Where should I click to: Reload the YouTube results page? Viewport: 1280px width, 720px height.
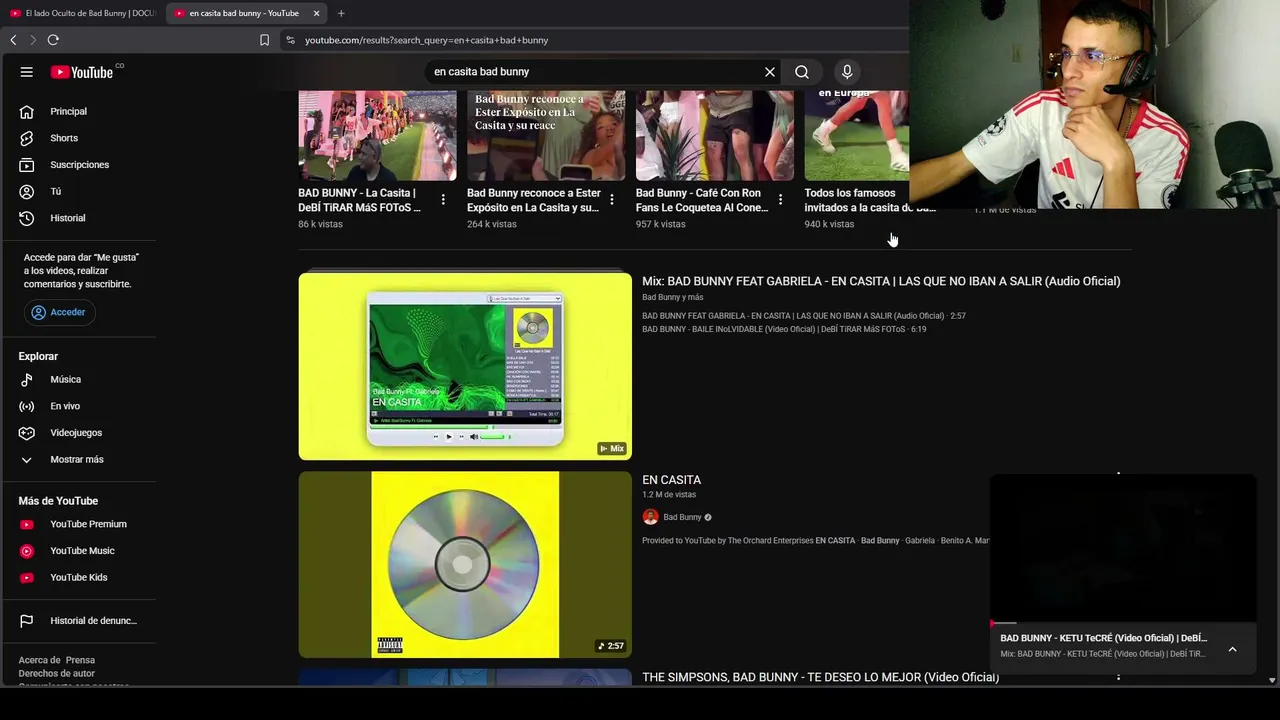pyautogui.click(x=53, y=40)
